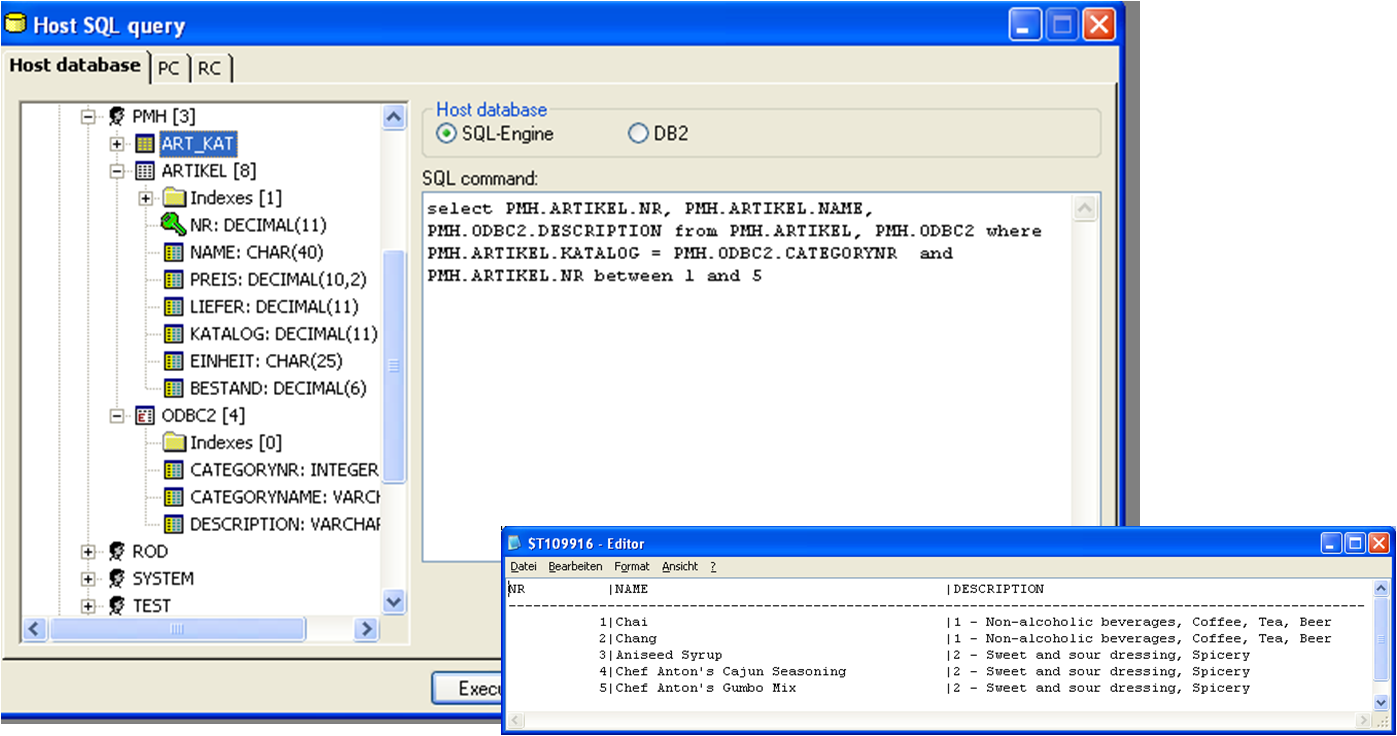Click the ROD schema user icon
The height and width of the screenshot is (736, 1397).
pyautogui.click(x=117, y=551)
